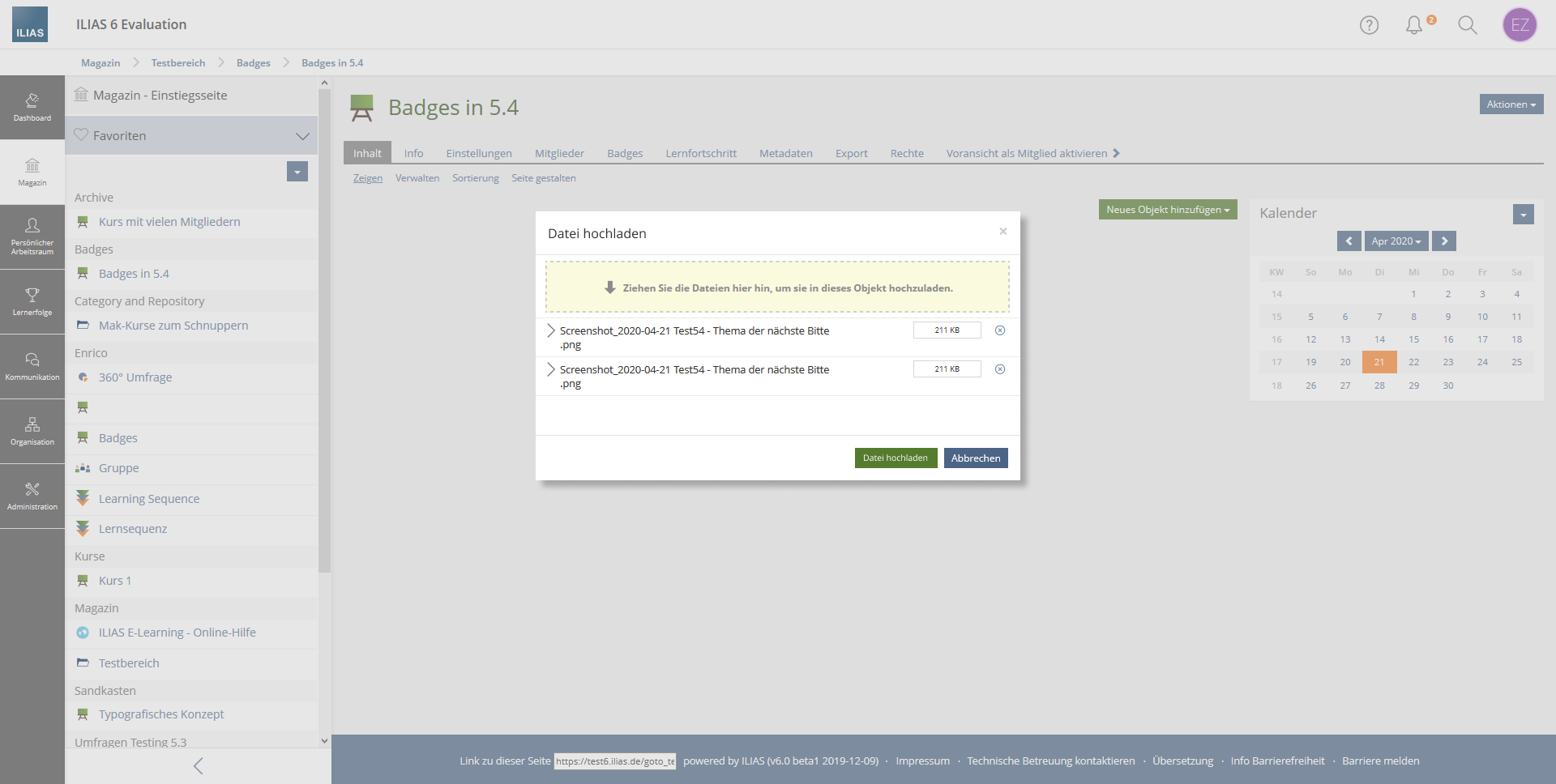Open the favorites list actions dropdown

pos(297,172)
